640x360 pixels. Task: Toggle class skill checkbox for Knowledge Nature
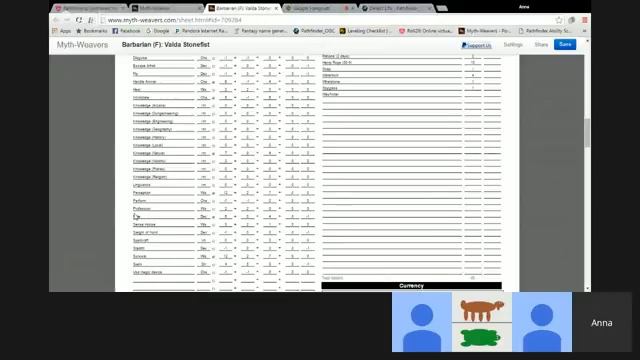(x=213, y=153)
